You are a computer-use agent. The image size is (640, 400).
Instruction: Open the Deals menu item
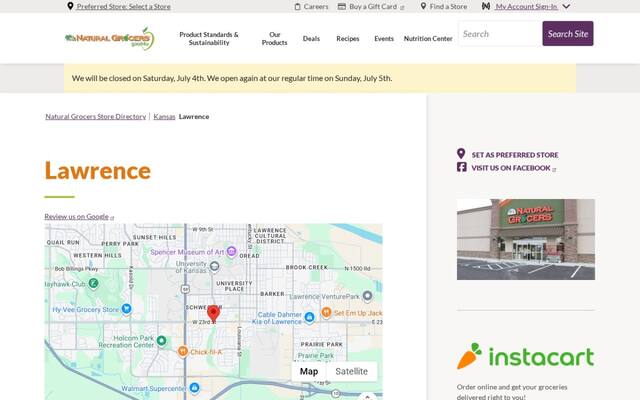[311, 38]
